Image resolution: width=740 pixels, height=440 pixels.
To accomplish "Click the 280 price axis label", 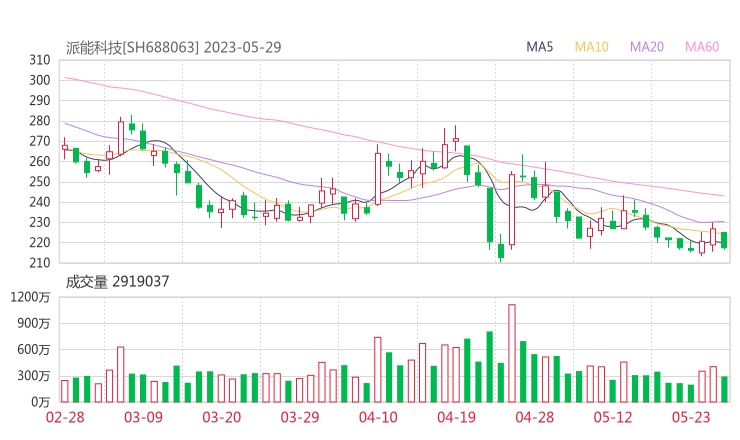I will (x=40, y=121).
